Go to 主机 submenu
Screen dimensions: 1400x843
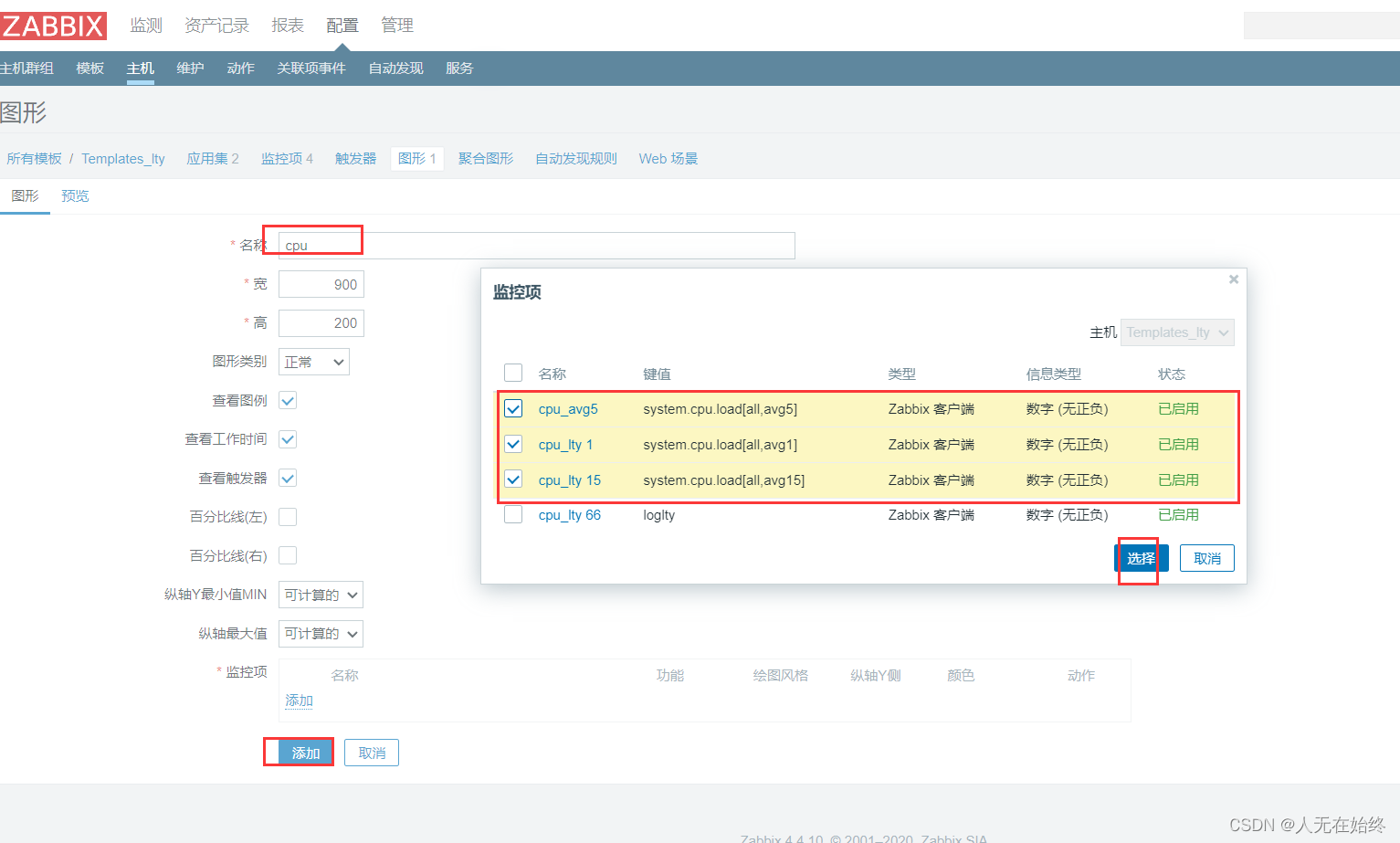[x=141, y=68]
